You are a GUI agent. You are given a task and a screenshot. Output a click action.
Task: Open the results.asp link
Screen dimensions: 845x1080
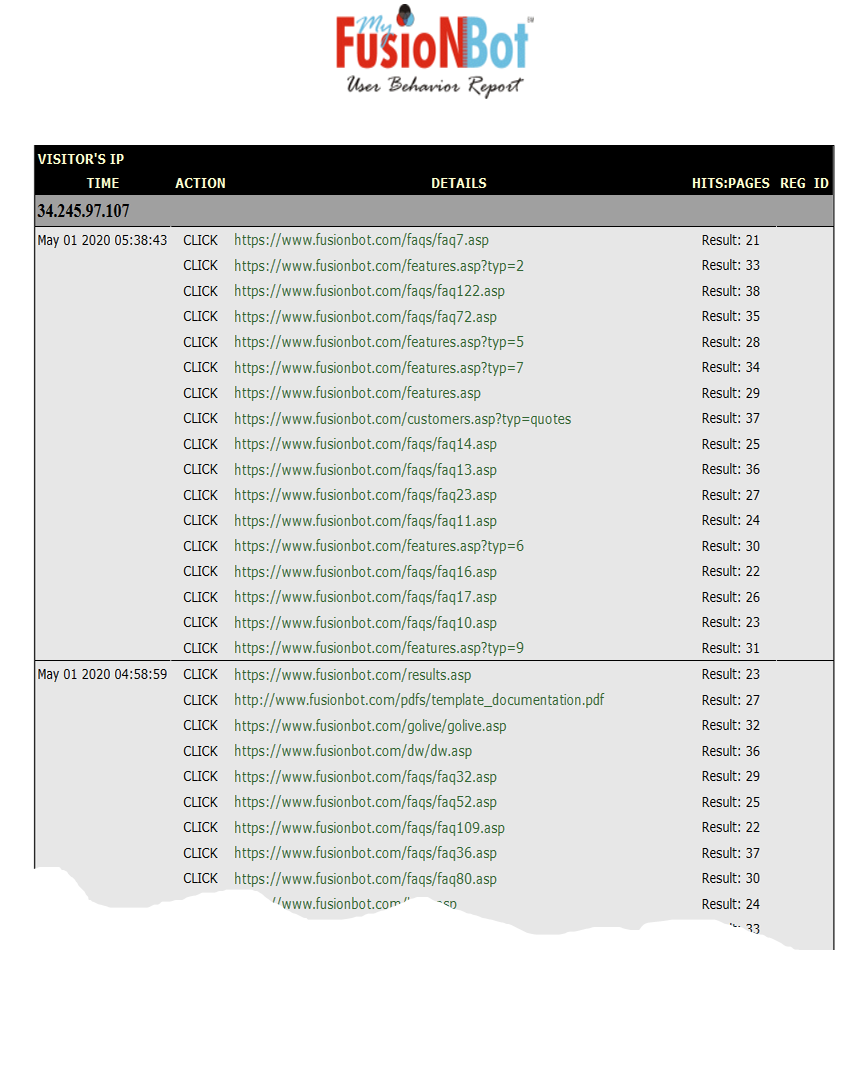tap(353, 675)
